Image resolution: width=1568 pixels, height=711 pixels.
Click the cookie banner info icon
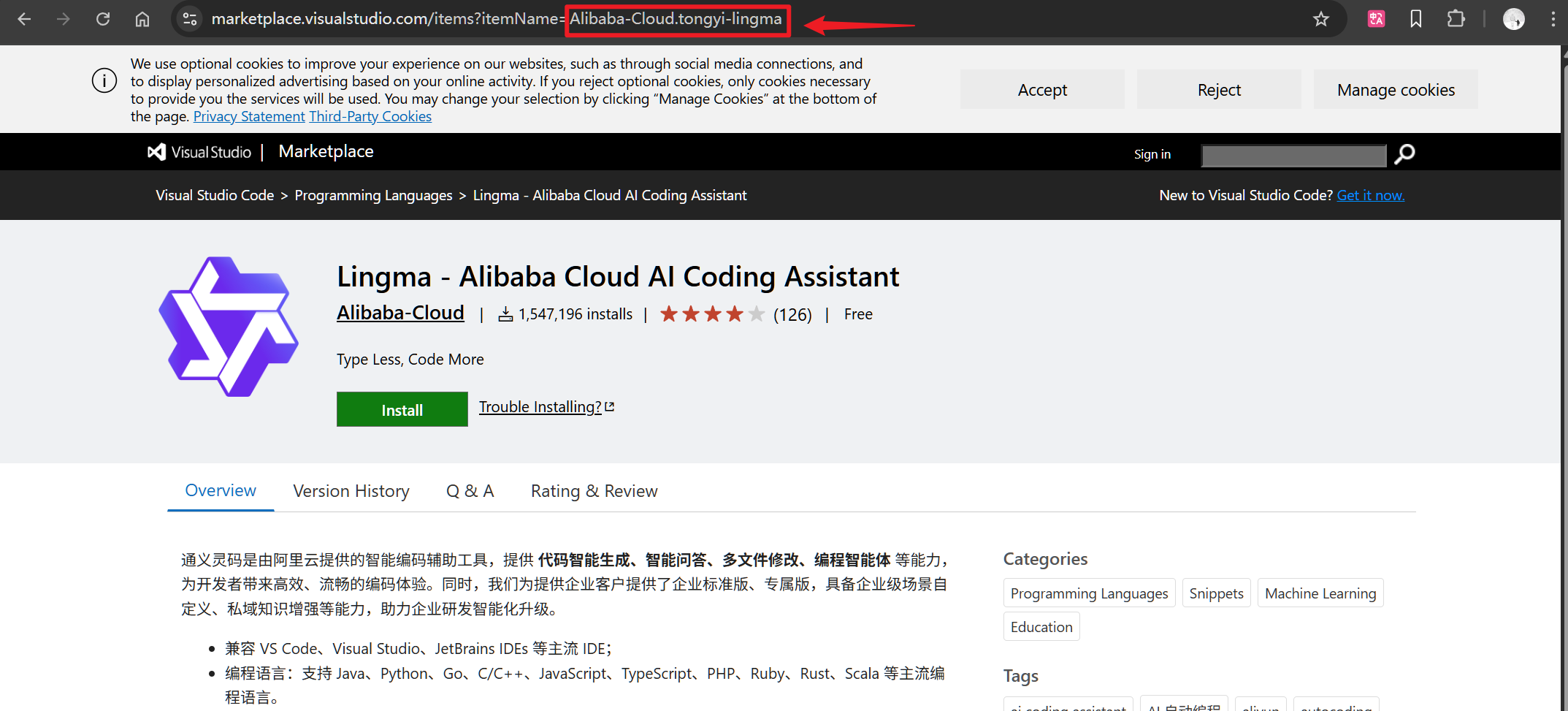click(104, 80)
